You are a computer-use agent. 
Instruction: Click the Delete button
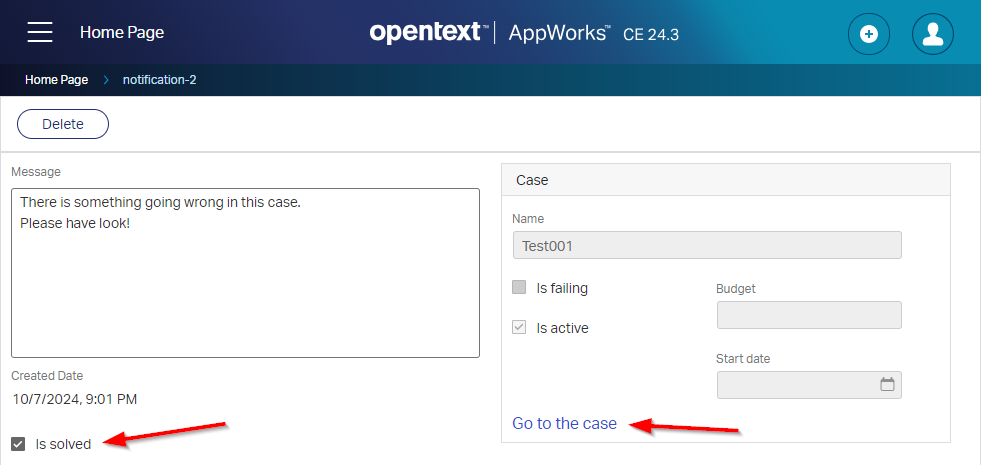pos(62,124)
